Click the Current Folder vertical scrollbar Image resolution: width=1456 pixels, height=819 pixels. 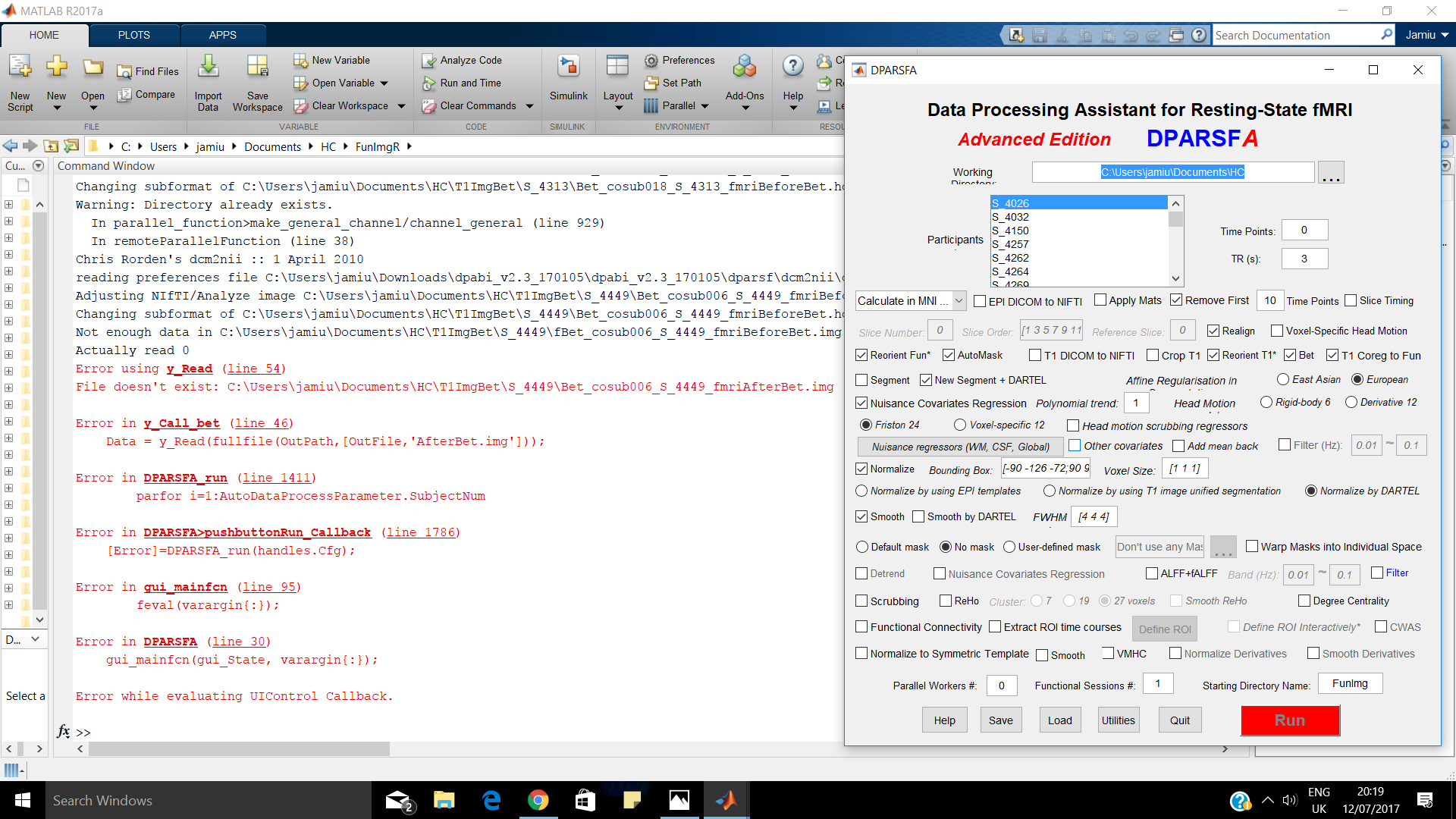tap(39, 409)
